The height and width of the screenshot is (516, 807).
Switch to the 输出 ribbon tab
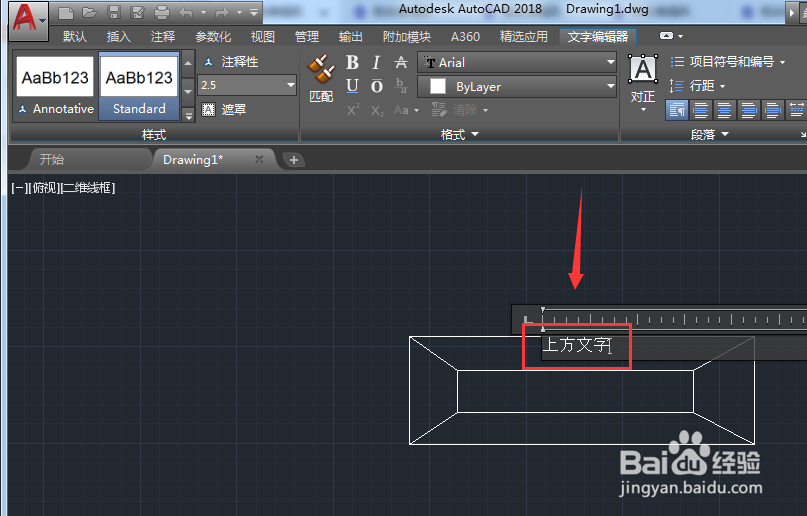click(351, 37)
